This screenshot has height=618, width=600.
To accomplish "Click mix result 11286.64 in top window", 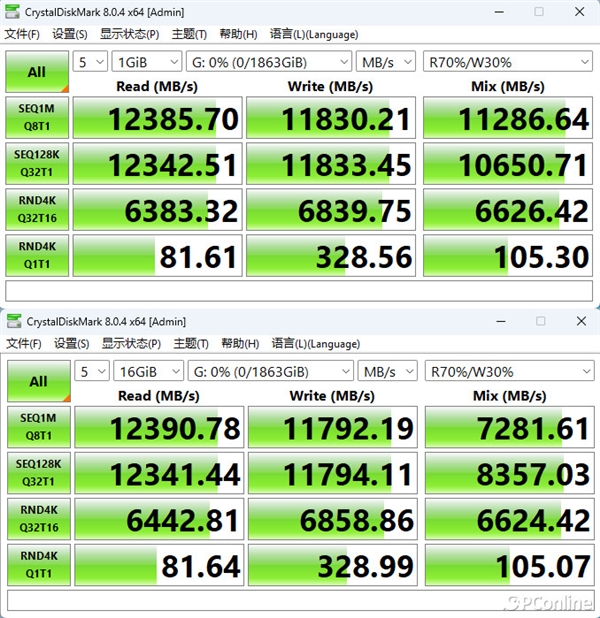I will point(508,118).
